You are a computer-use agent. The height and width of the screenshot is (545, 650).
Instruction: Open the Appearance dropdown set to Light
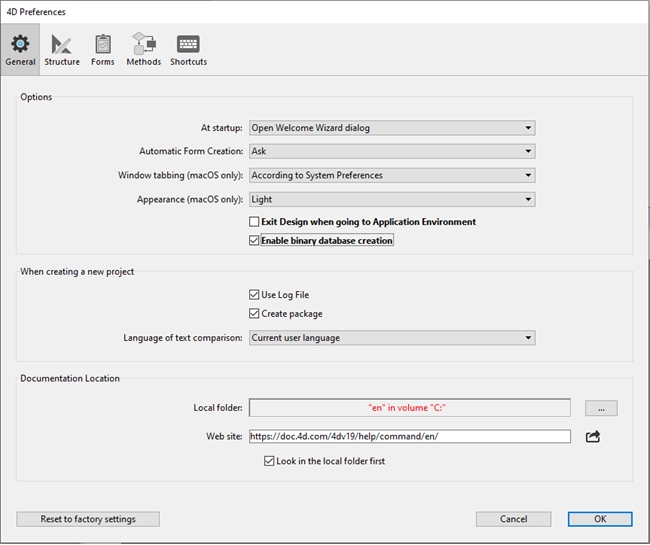pos(391,199)
